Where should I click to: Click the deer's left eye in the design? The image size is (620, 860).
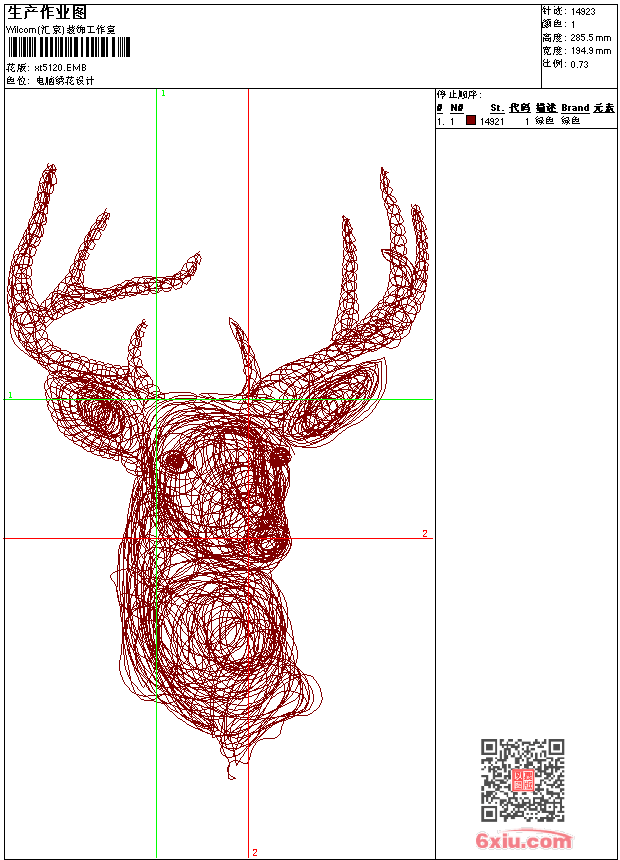point(175,460)
